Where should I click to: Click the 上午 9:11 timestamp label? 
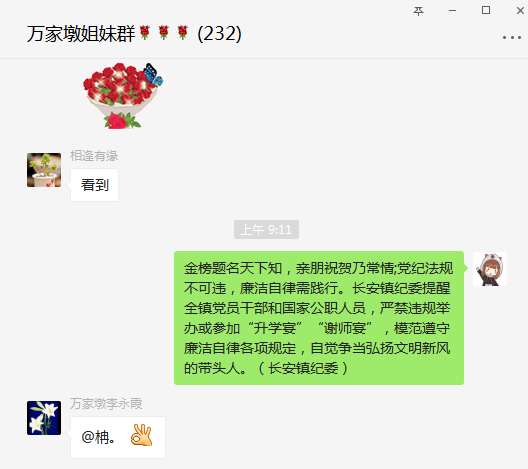pyautogui.click(x=266, y=230)
